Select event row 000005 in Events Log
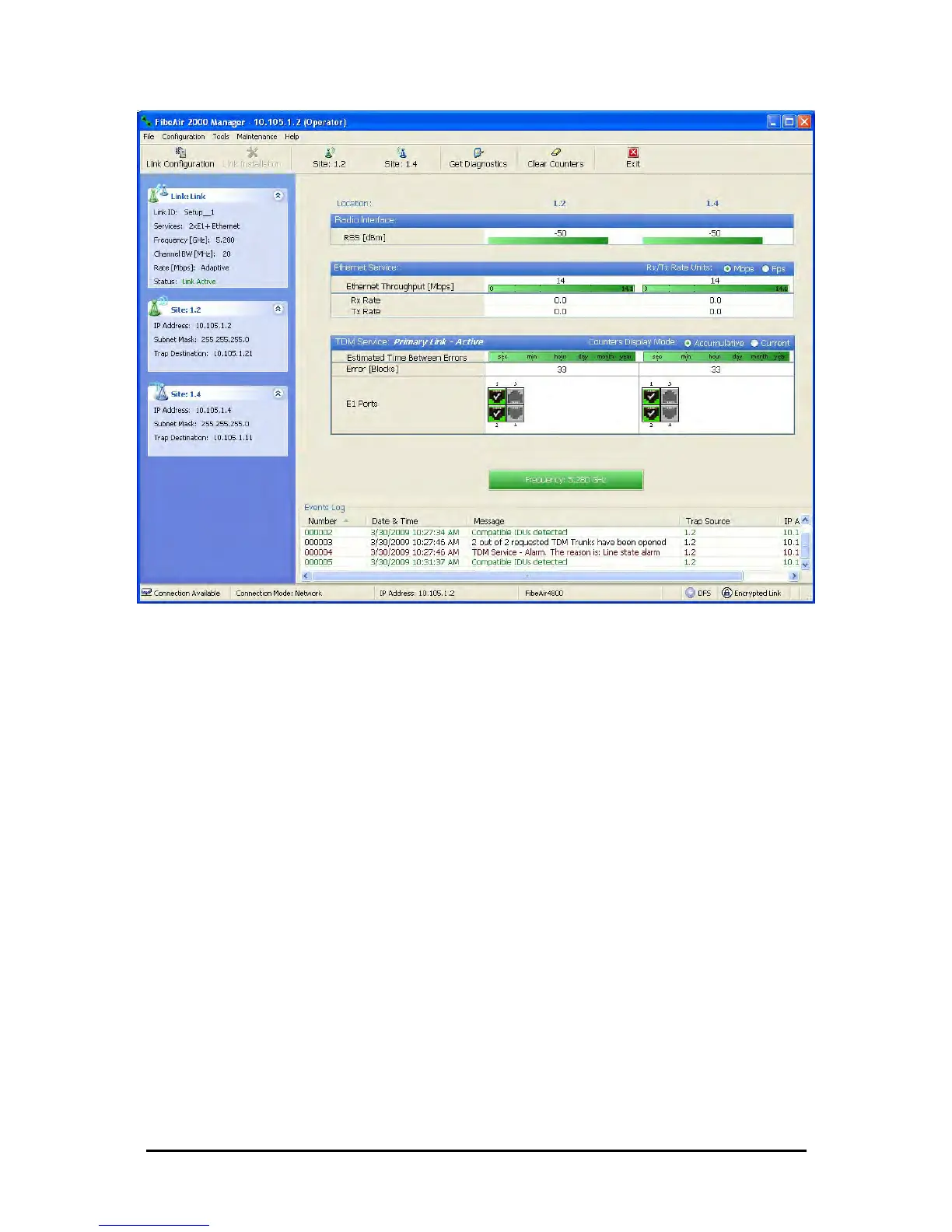Viewport: 952px width, 1232px height. (551, 562)
